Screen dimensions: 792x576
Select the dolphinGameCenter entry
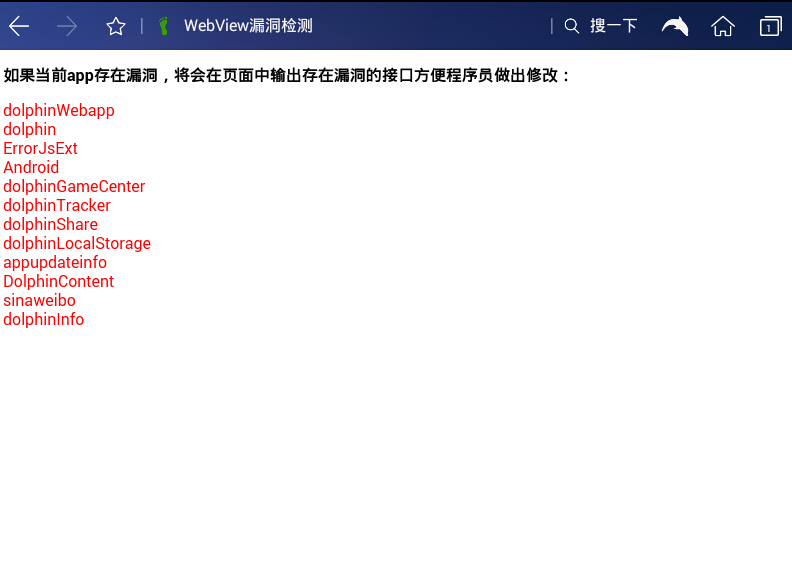click(x=74, y=186)
